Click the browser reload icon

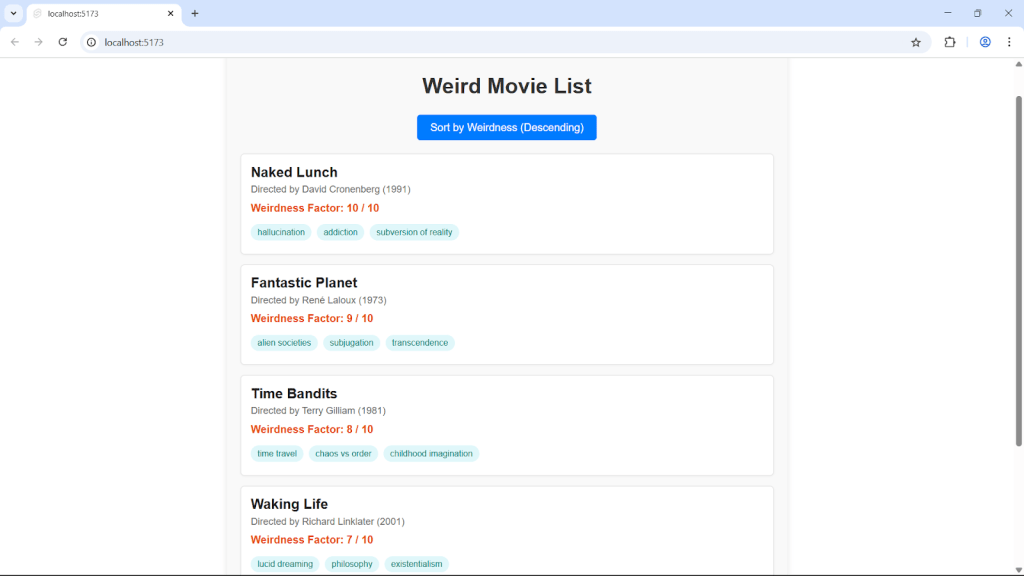62,42
